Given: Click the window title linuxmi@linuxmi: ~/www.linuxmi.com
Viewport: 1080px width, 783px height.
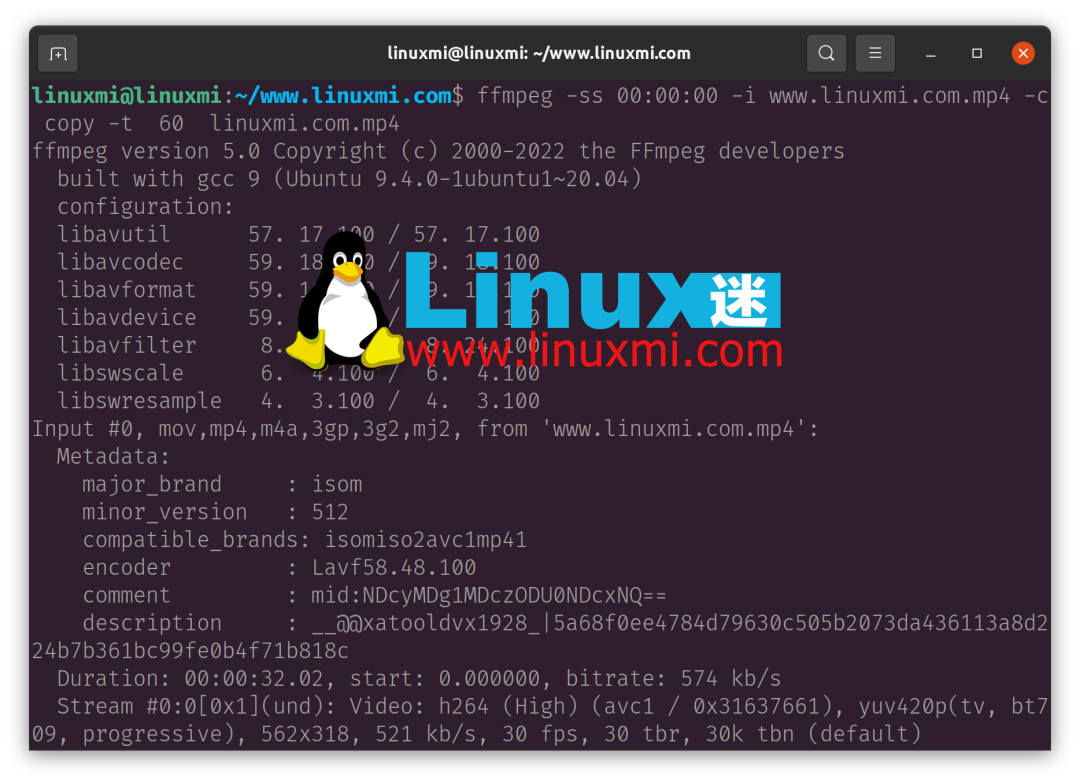Looking at the screenshot, I should pyautogui.click(x=539, y=53).
